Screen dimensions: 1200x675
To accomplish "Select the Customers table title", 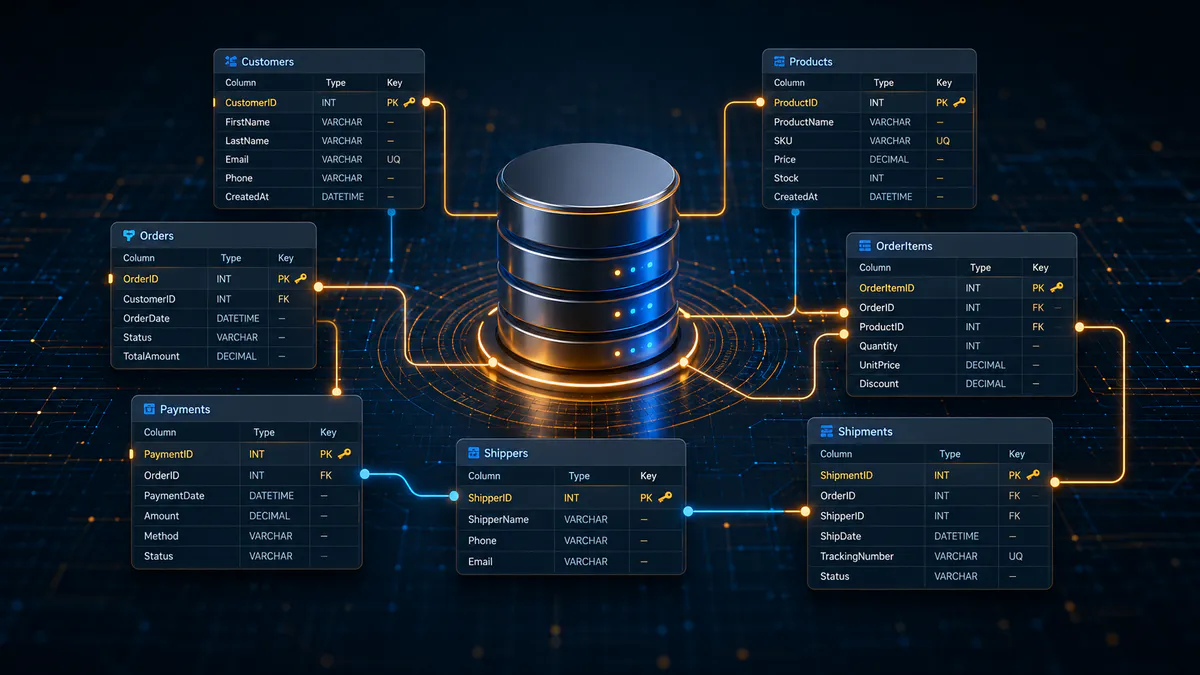I will 267,62.
